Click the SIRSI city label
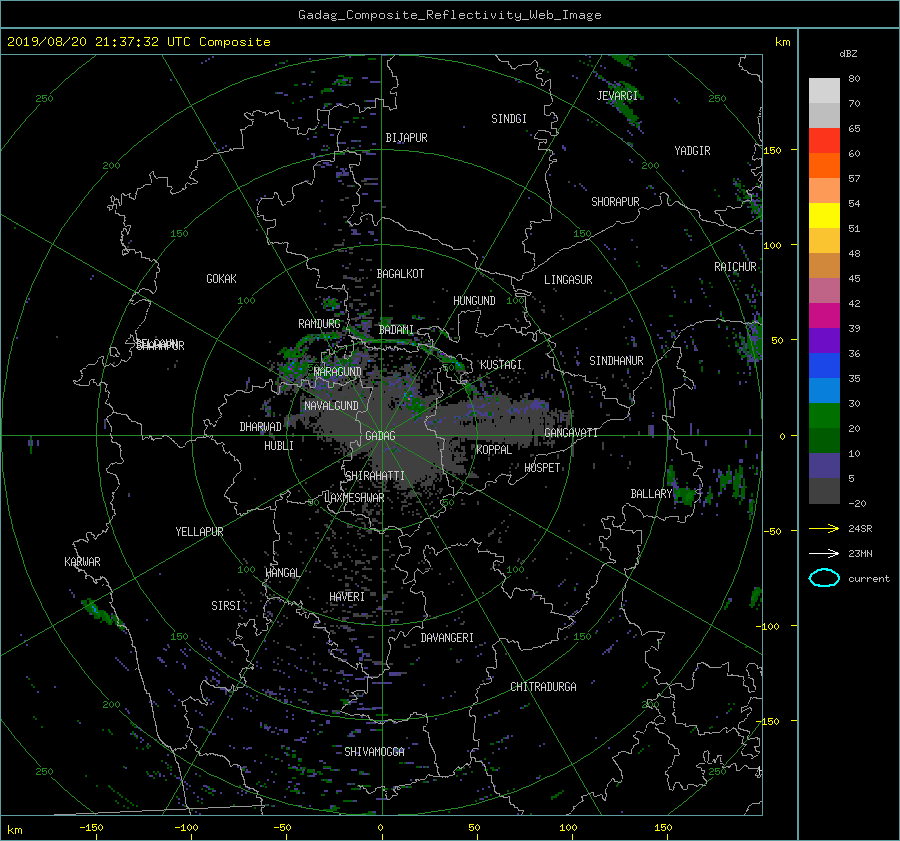 pos(226,606)
